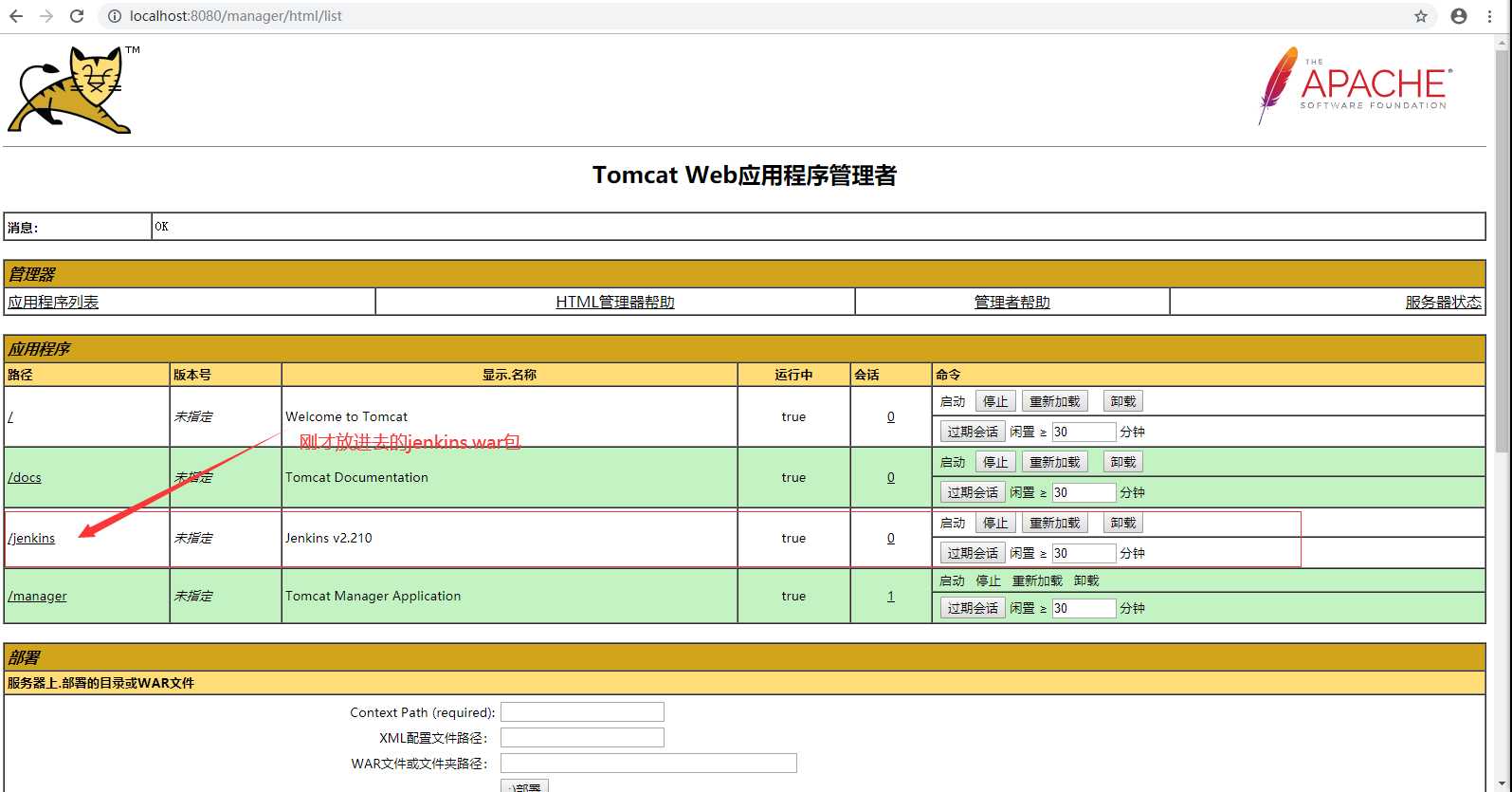The image size is (1512, 792).
Task: Click the site info icon in address bar
Action: [x=115, y=16]
